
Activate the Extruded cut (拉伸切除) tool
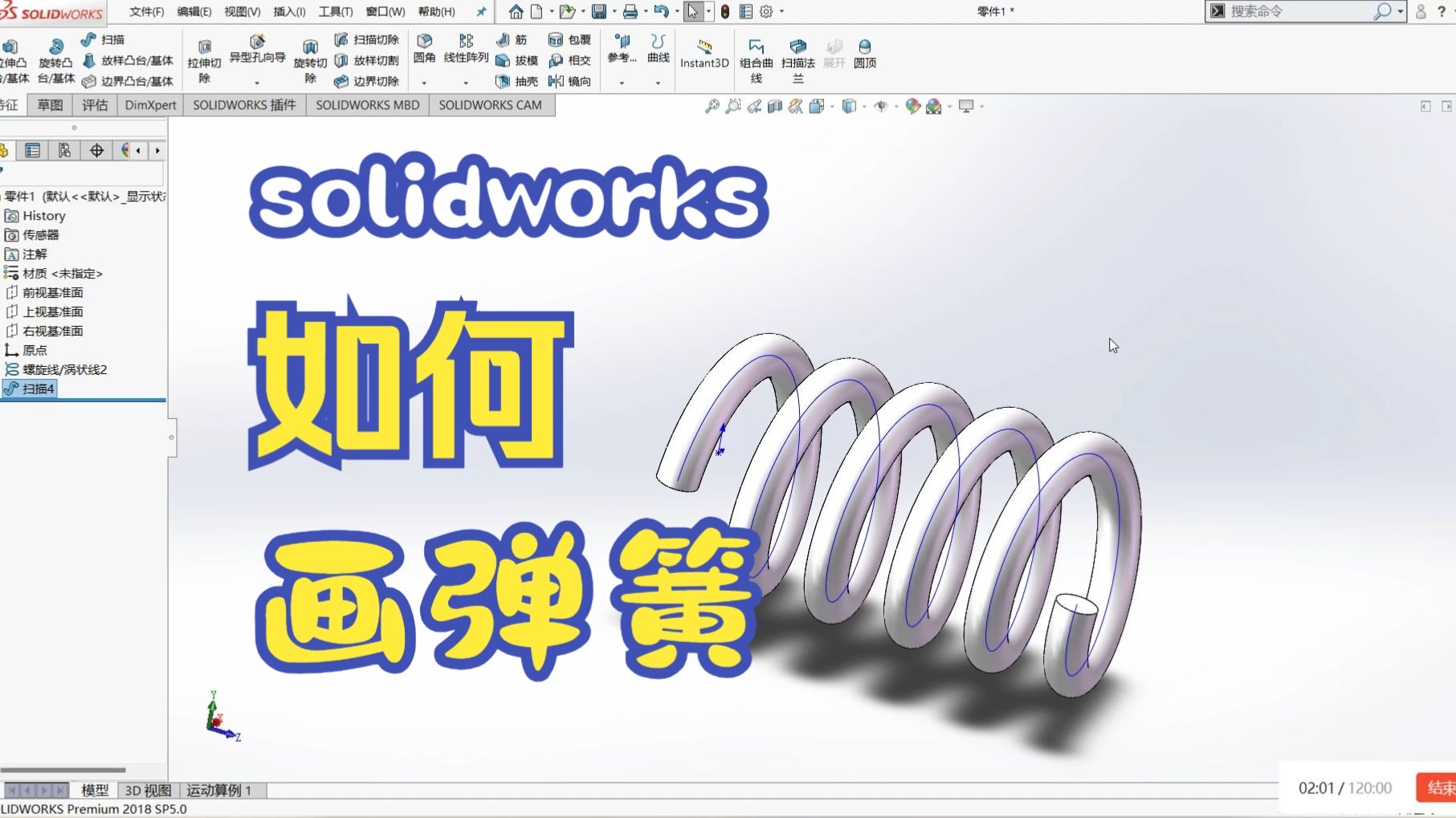(x=204, y=61)
